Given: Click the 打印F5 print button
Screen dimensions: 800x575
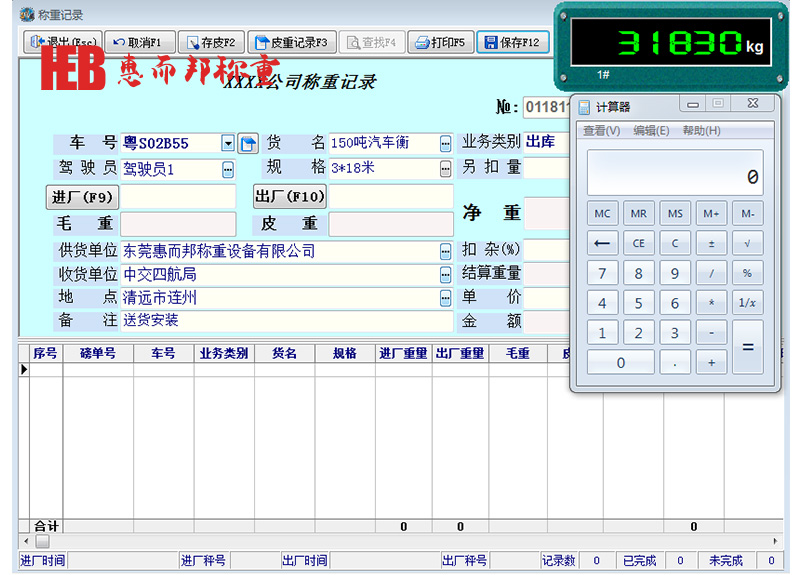Looking at the screenshot, I should [440, 42].
